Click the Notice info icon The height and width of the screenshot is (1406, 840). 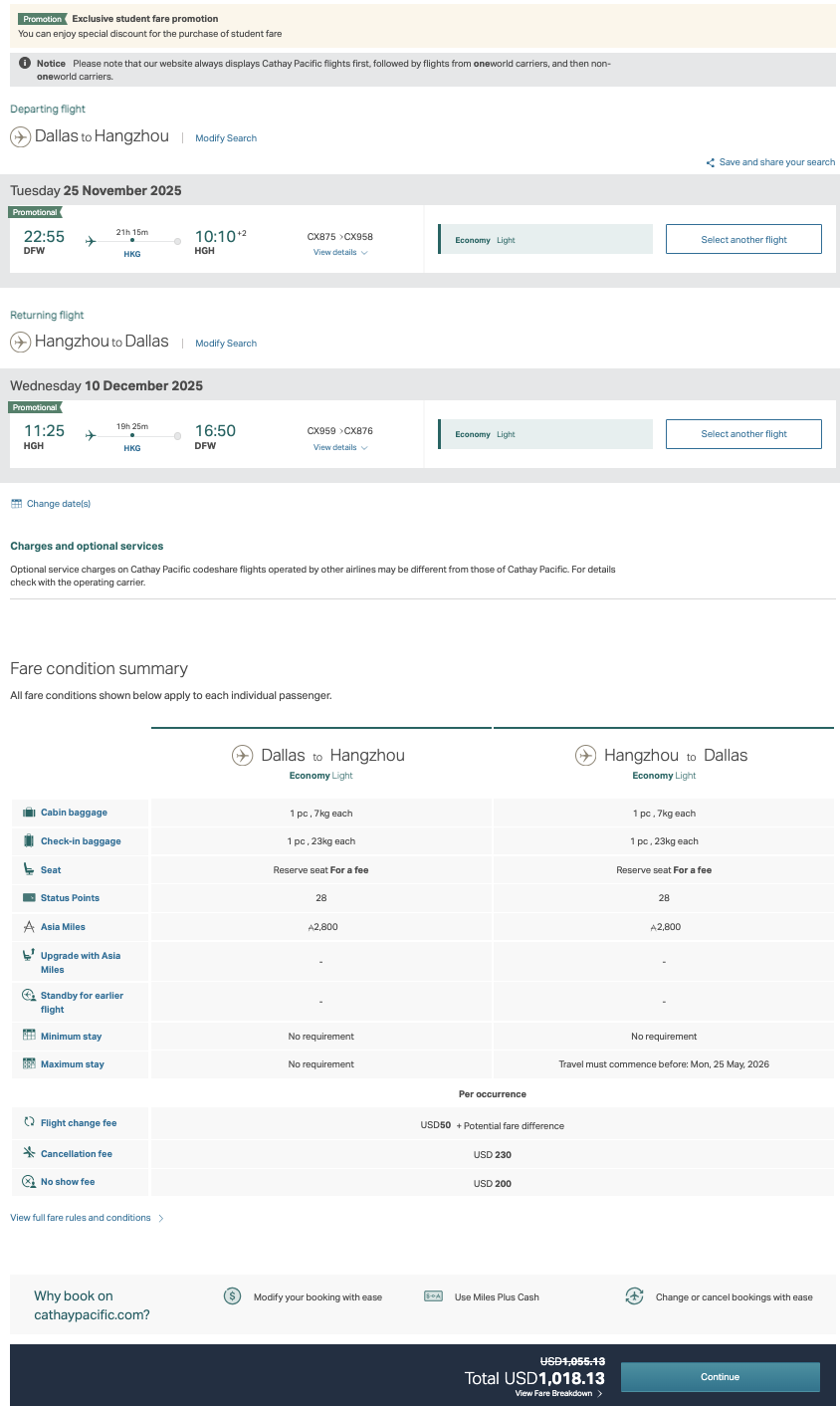click(25, 63)
